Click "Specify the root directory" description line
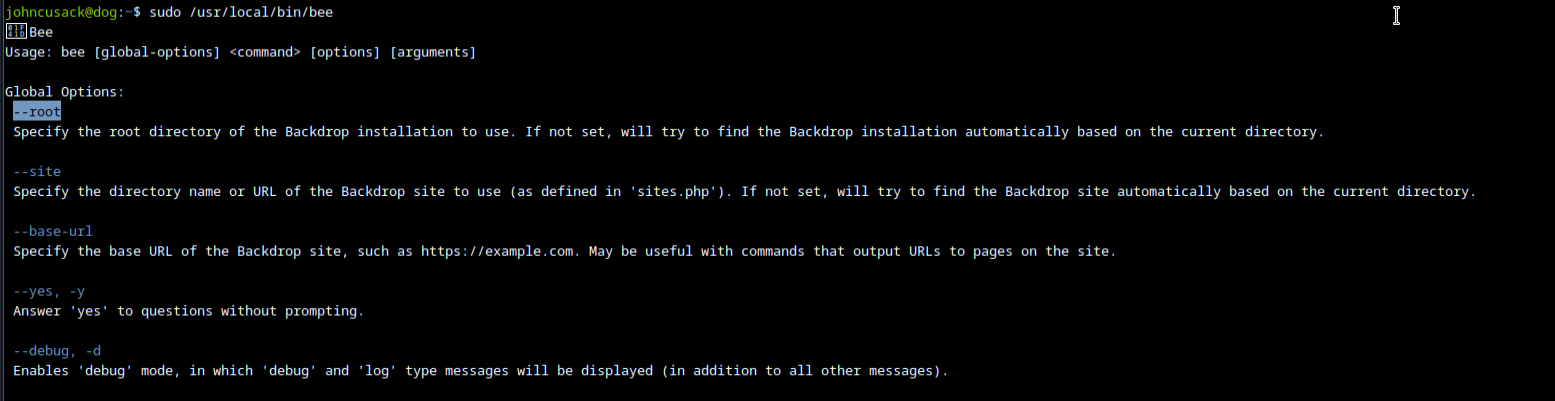The height and width of the screenshot is (401, 1555). [668, 132]
